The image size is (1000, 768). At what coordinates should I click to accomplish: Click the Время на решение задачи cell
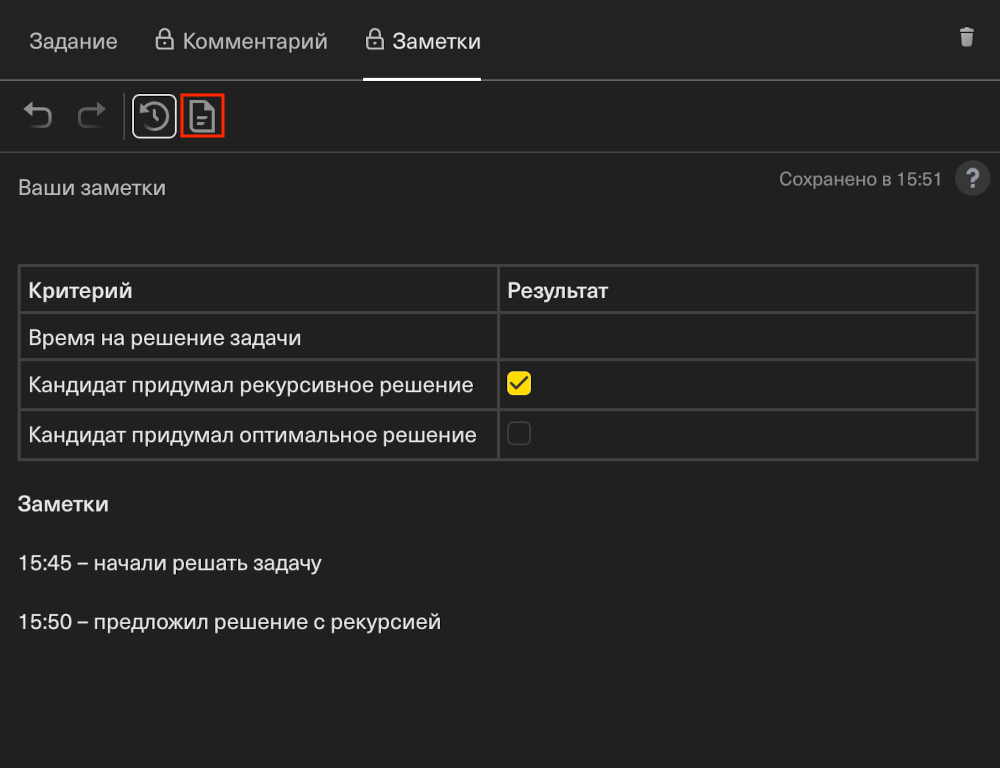pos(258,337)
